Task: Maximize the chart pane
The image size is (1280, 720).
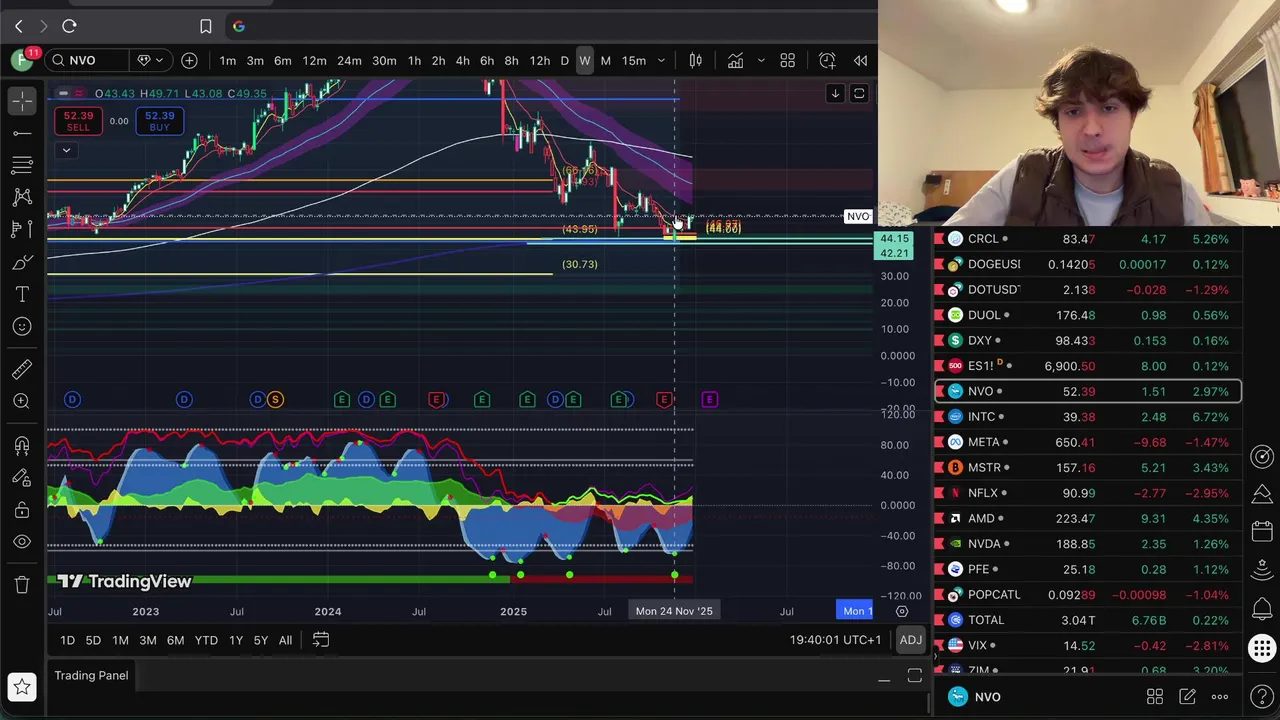Action: (859, 94)
